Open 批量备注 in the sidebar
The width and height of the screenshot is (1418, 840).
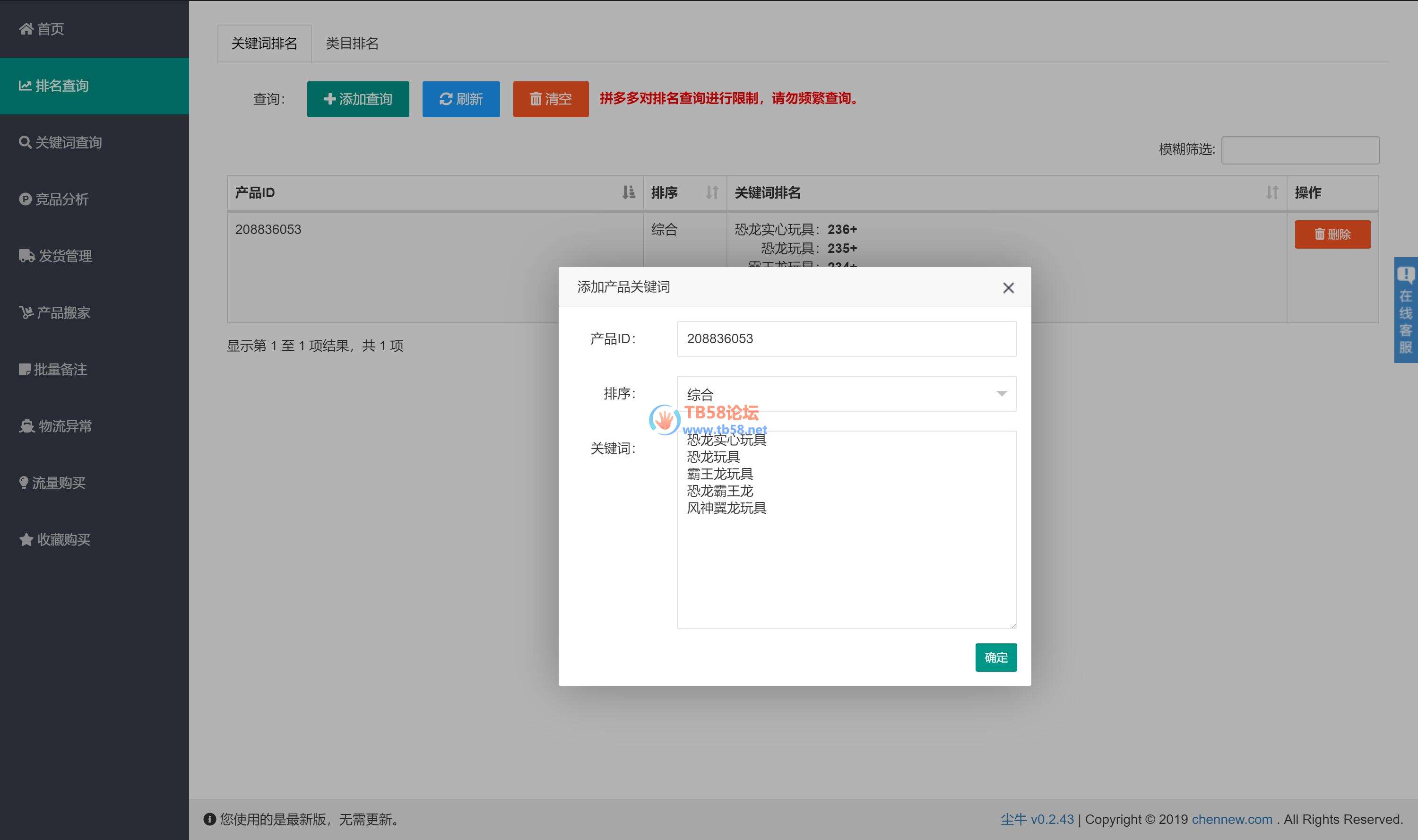point(94,370)
